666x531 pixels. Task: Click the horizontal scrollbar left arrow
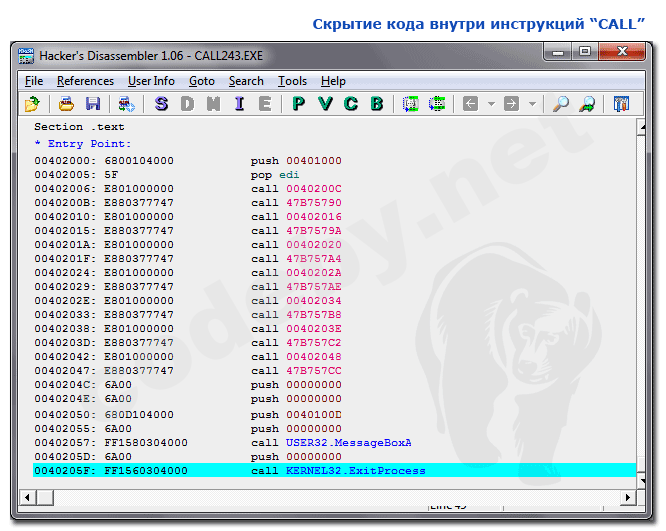27,497
